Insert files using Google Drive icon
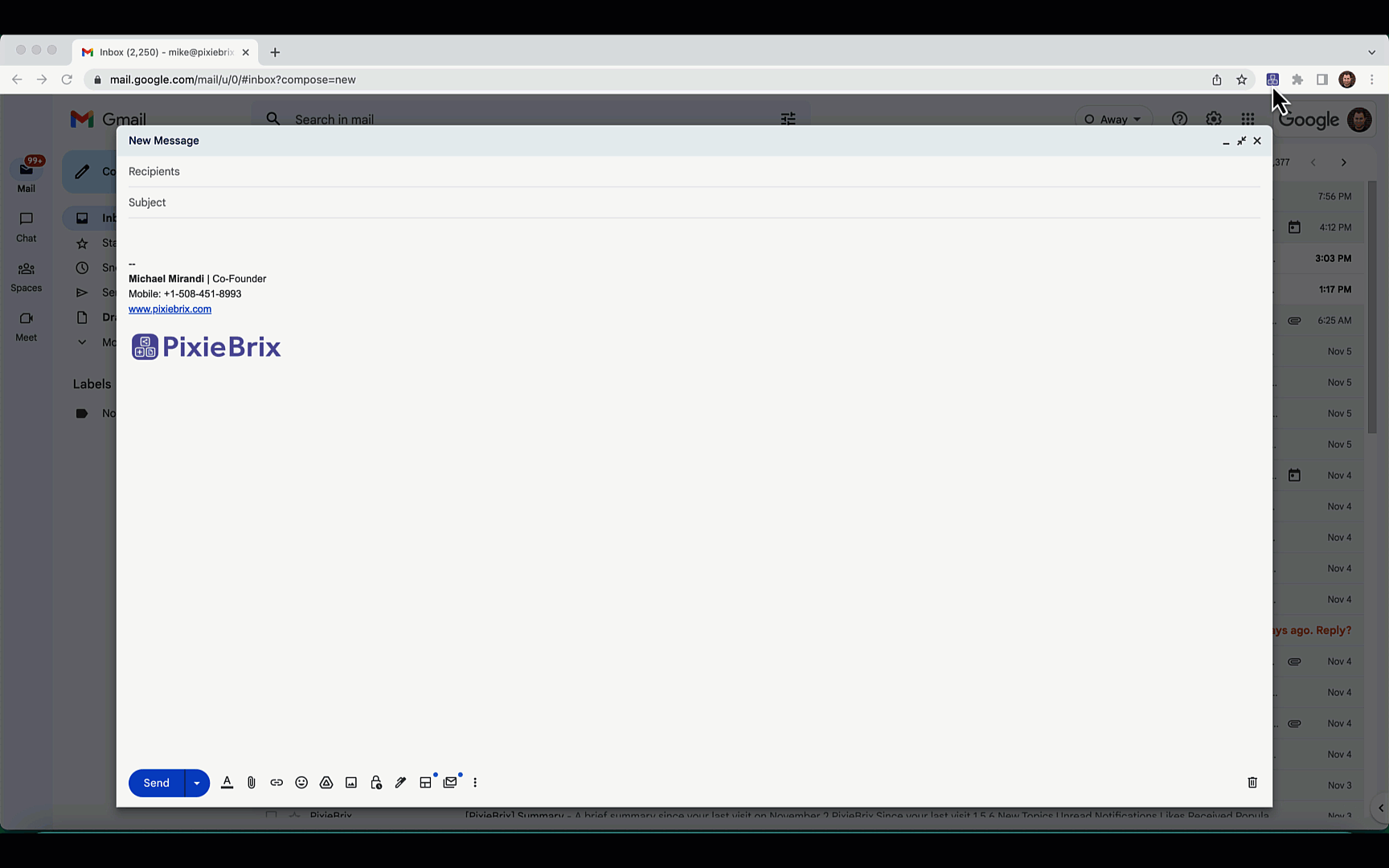Screen dimensions: 1389x868 click(x=326, y=783)
